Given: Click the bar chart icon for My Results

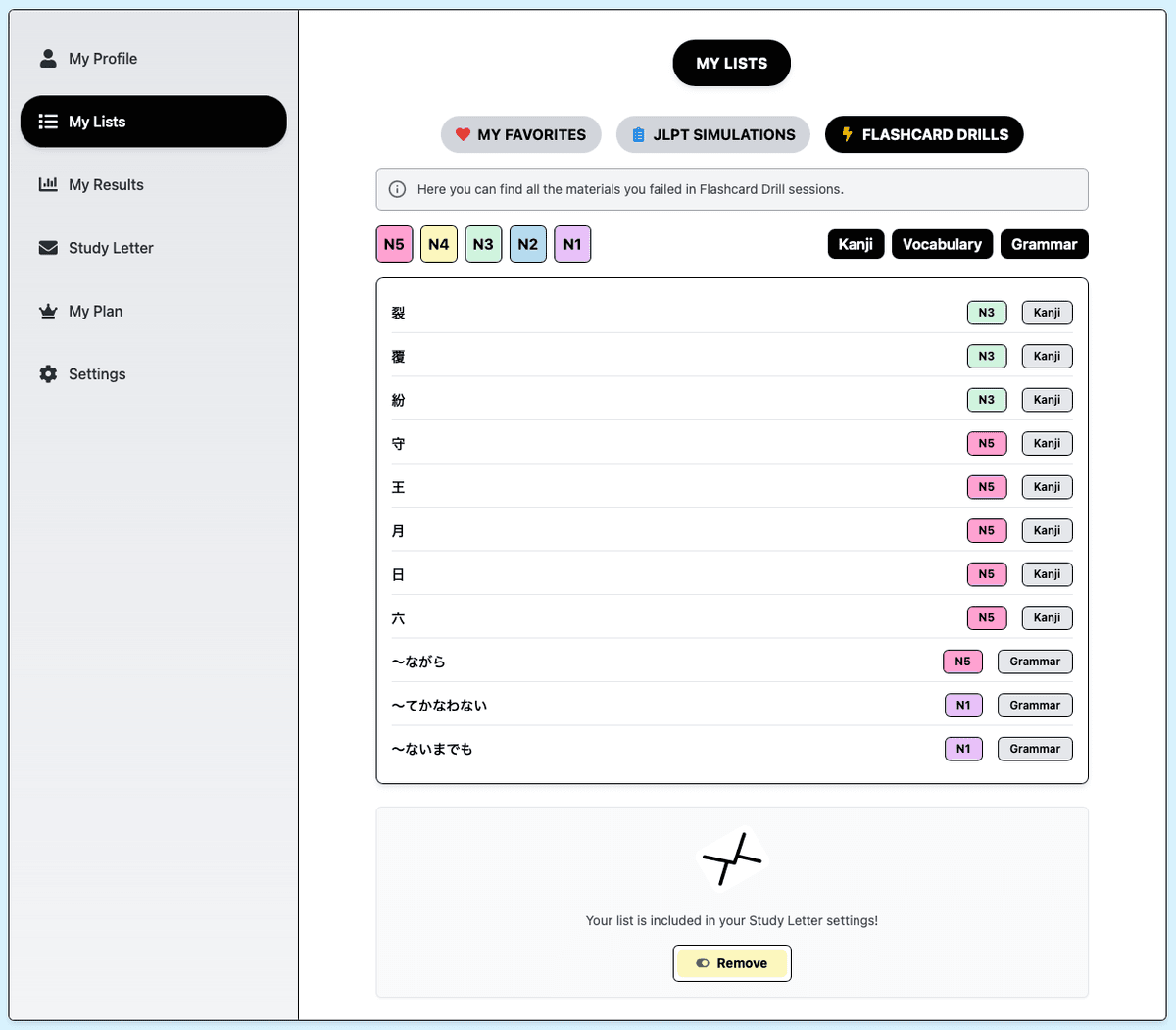Looking at the screenshot, I should click(x=47, y=184).
